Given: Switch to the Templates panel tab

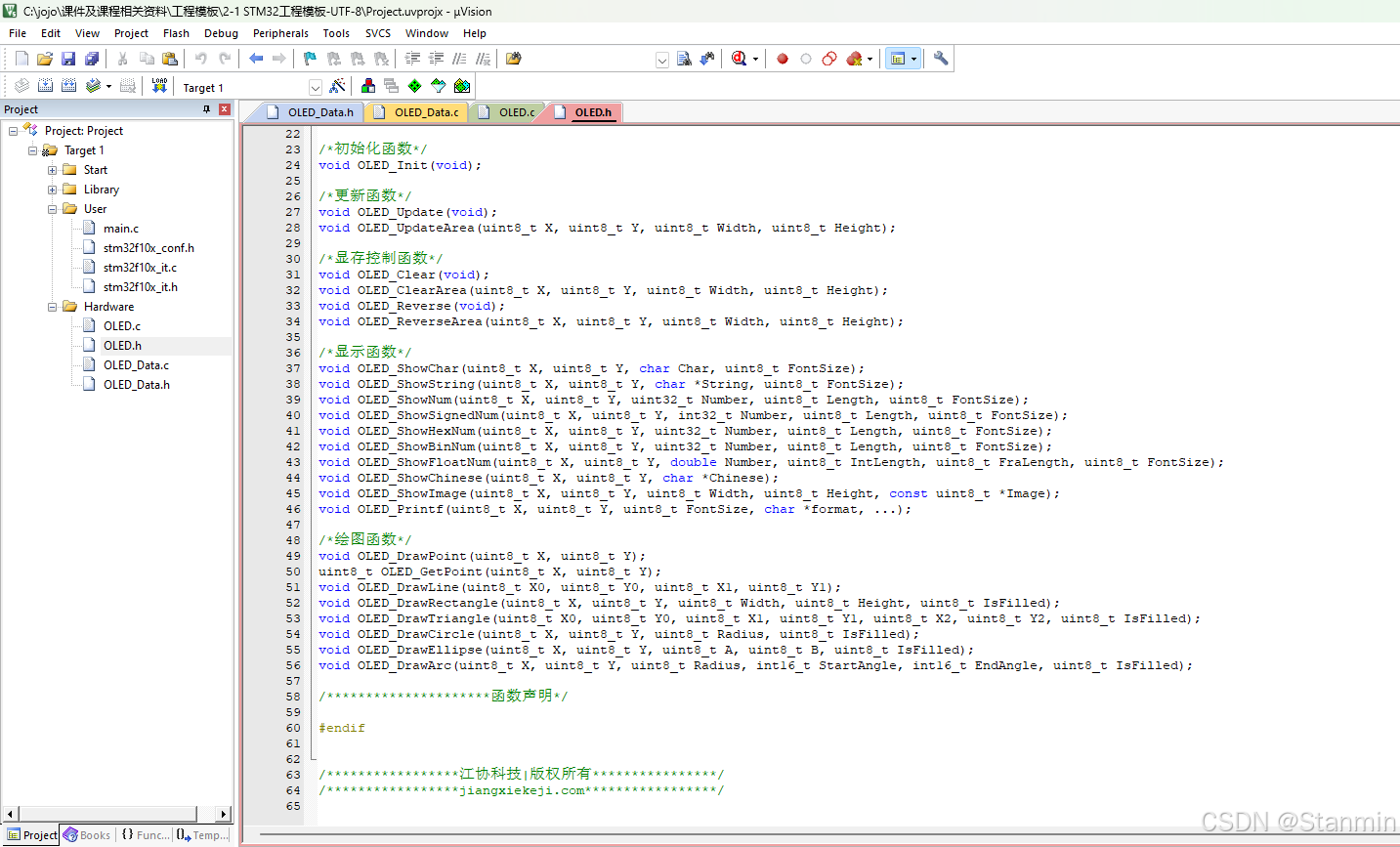Looking at the screenshot, I should [202, 835].
